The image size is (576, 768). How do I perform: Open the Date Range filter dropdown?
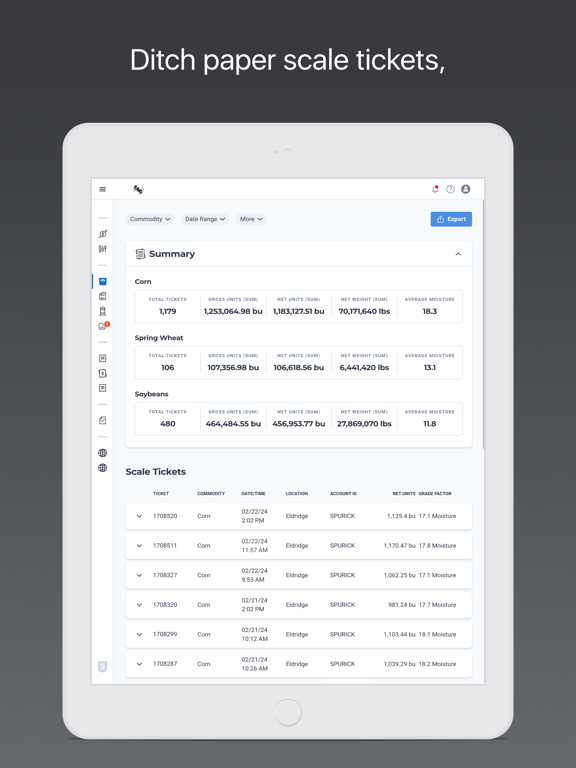pos(205,219)
